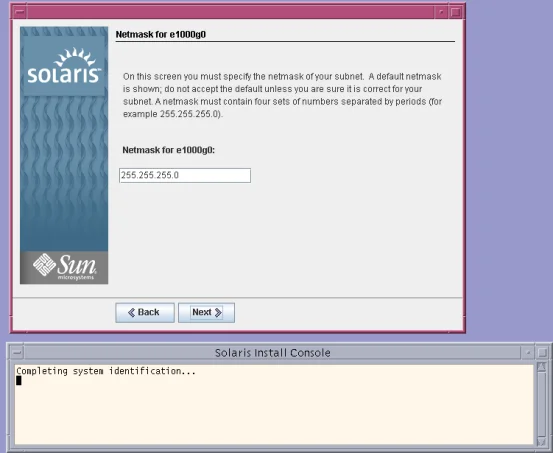Click inside the console text area
The width and height of the screenshot is (553, 454).
coord(274,405)
